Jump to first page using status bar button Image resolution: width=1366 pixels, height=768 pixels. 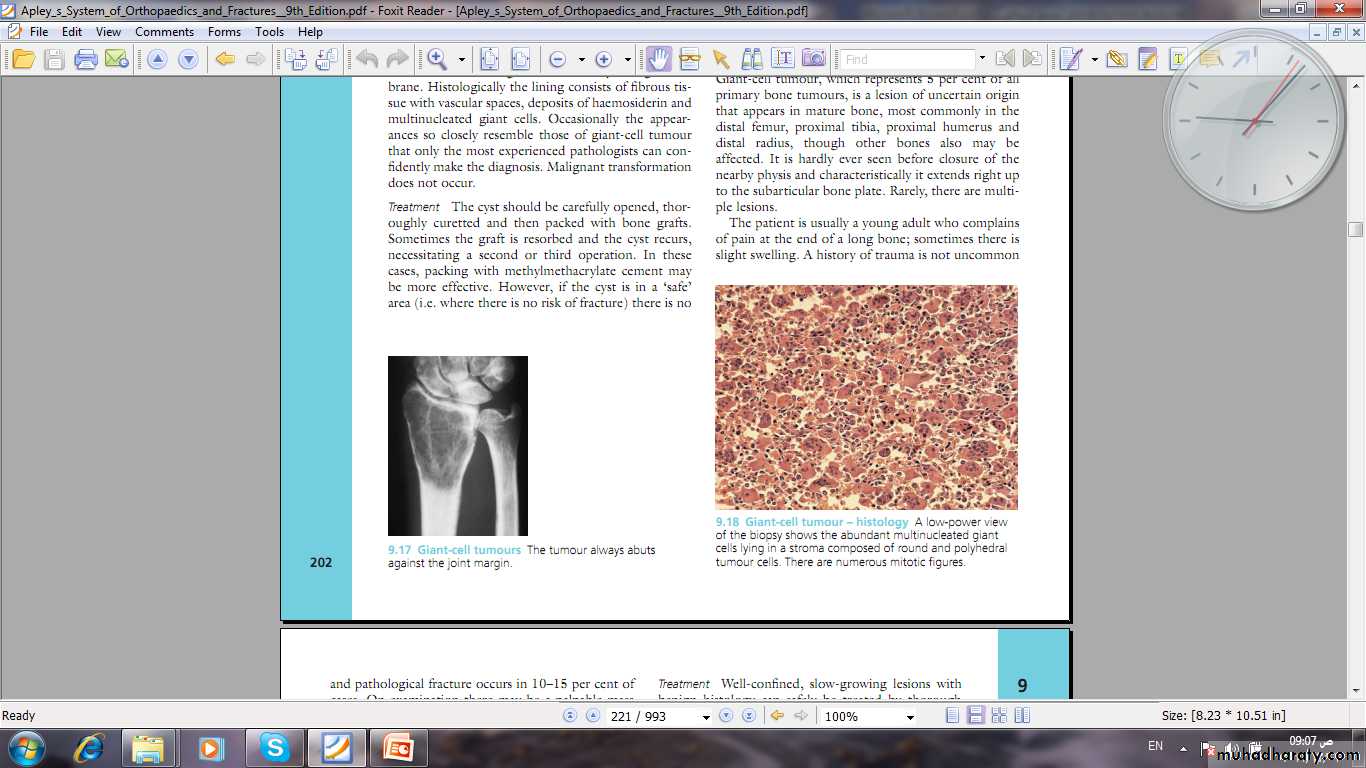pos(570,716)
